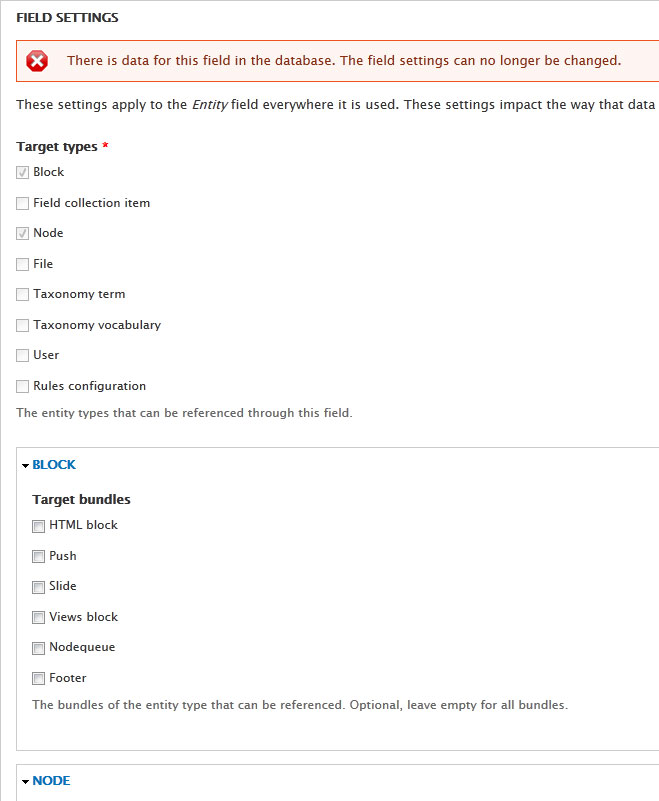Enable the User target type checkbox
Image resolution: width=659 pixels, height=801 pixels.
[22, 356]
